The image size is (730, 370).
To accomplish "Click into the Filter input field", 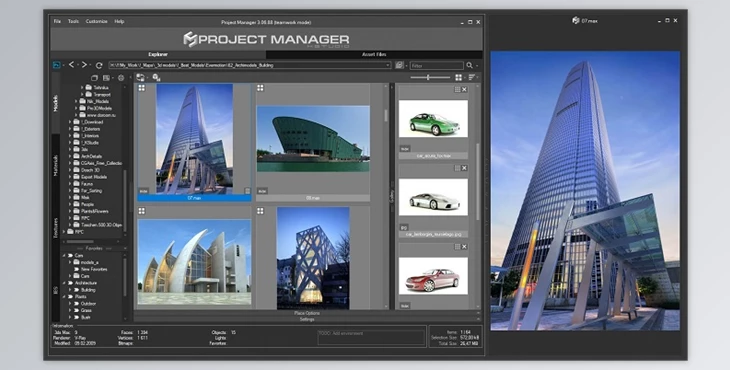I will point(437,66).
